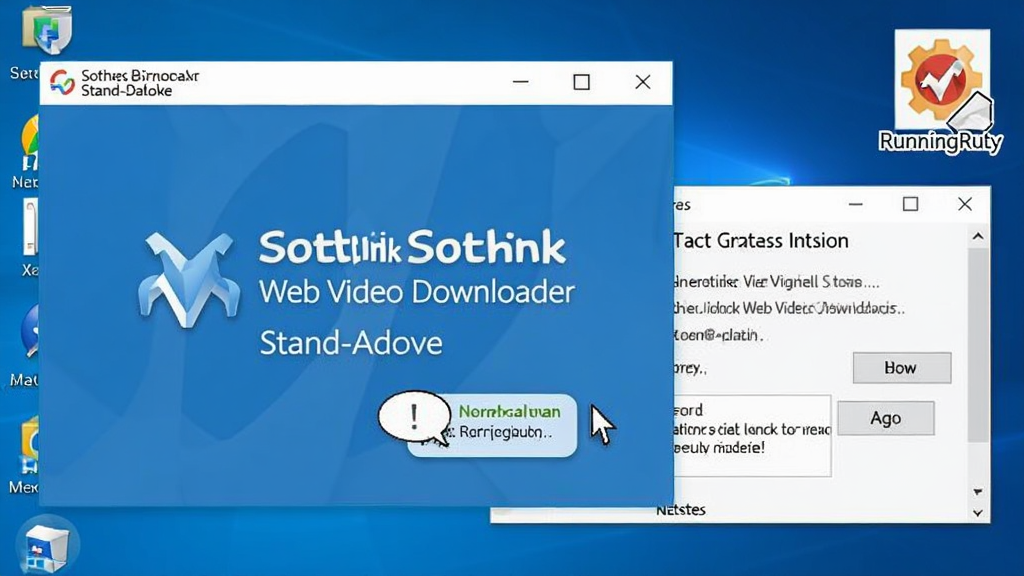Viewport: 1024px width, 576px height.
Task: Click the Ago button in the dialog
Action: coord(886,418)
